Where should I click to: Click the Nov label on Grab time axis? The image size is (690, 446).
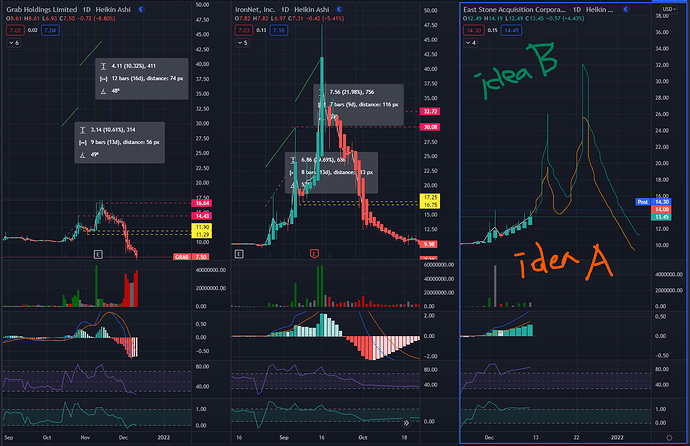point(85,437)
